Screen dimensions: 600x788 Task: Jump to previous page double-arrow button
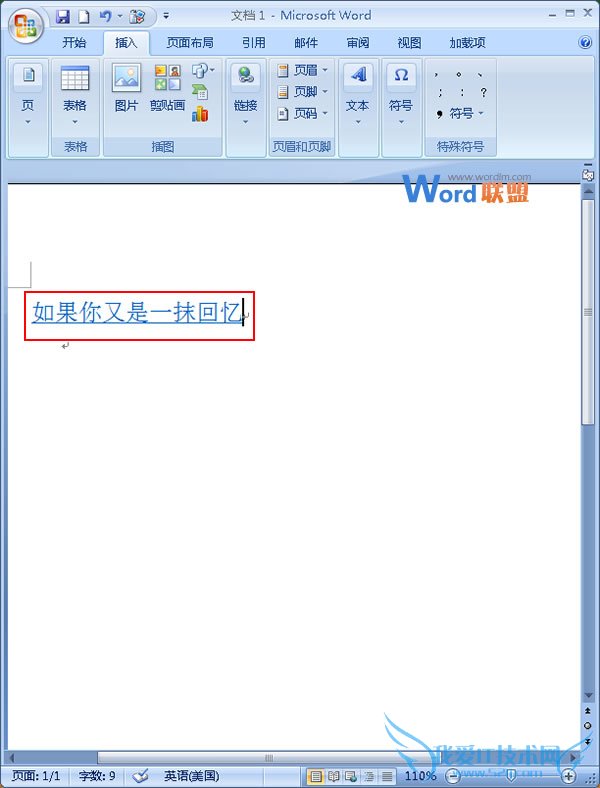(x=587, y=711)
